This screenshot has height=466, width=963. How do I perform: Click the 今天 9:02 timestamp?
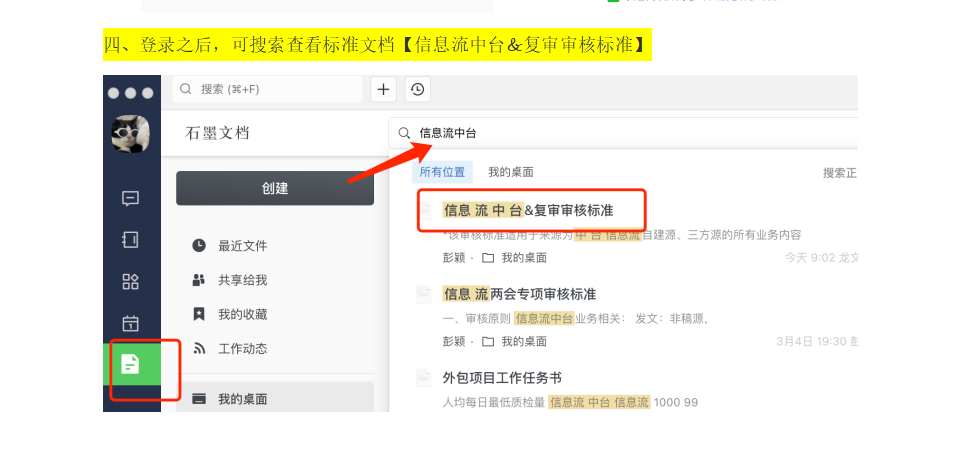(x=810, y=258)
